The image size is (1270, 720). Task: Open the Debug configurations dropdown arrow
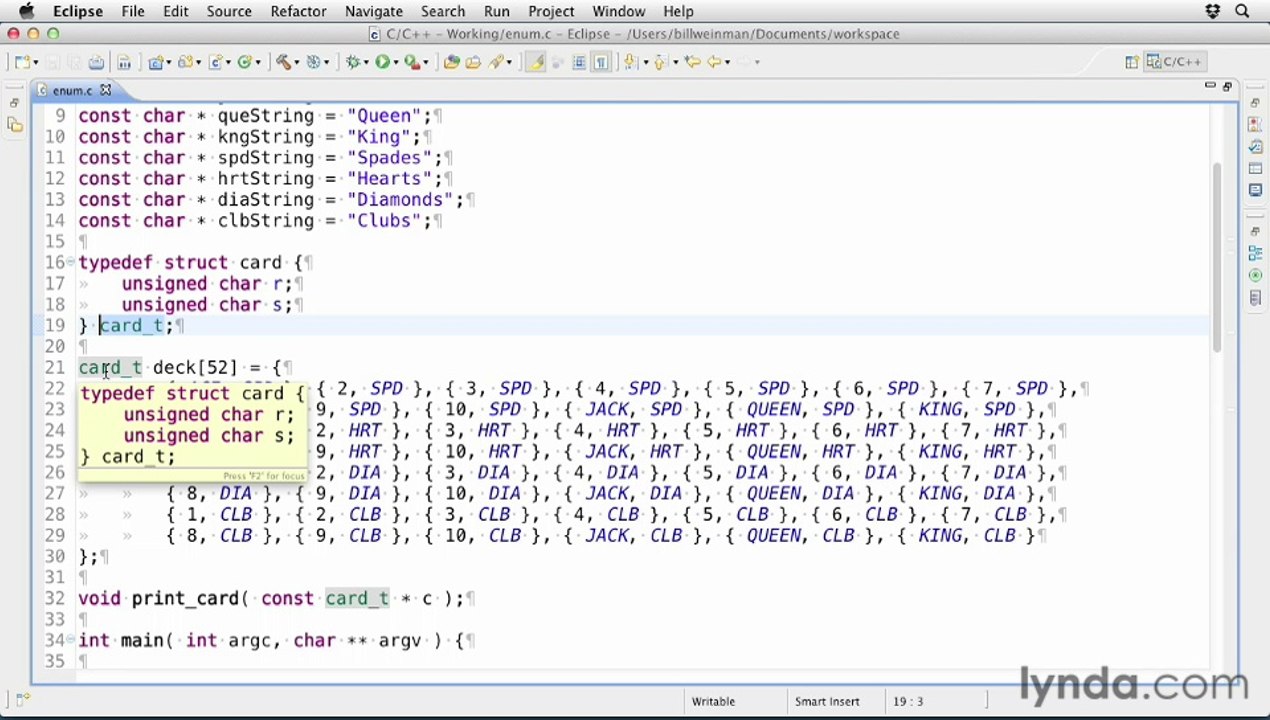[x=365, y=62]
